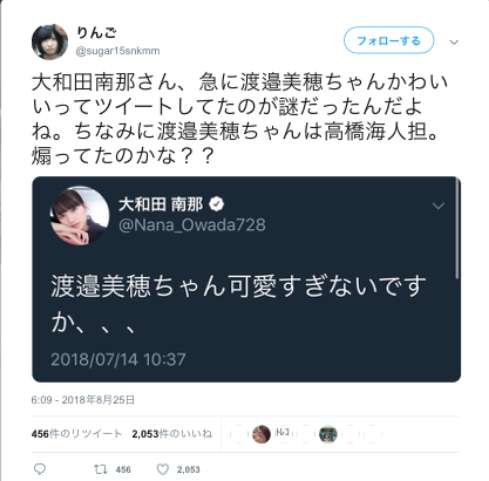Follow the user with フォローする button
This screenshot has height=481, width=489.
[x=389, y=41]
